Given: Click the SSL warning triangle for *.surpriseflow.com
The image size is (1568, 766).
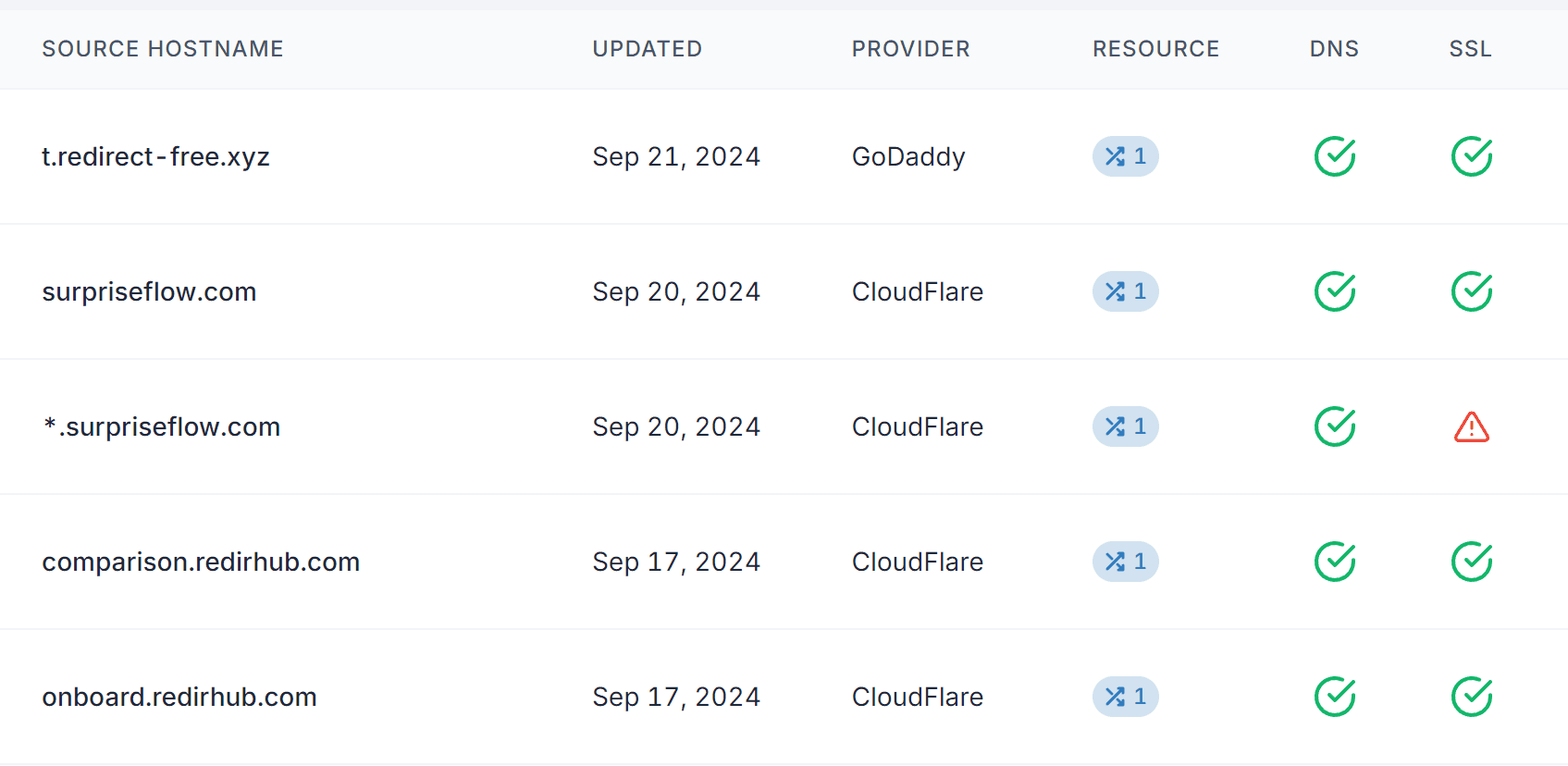Looking at the screenshot, I should [1471, 427].
